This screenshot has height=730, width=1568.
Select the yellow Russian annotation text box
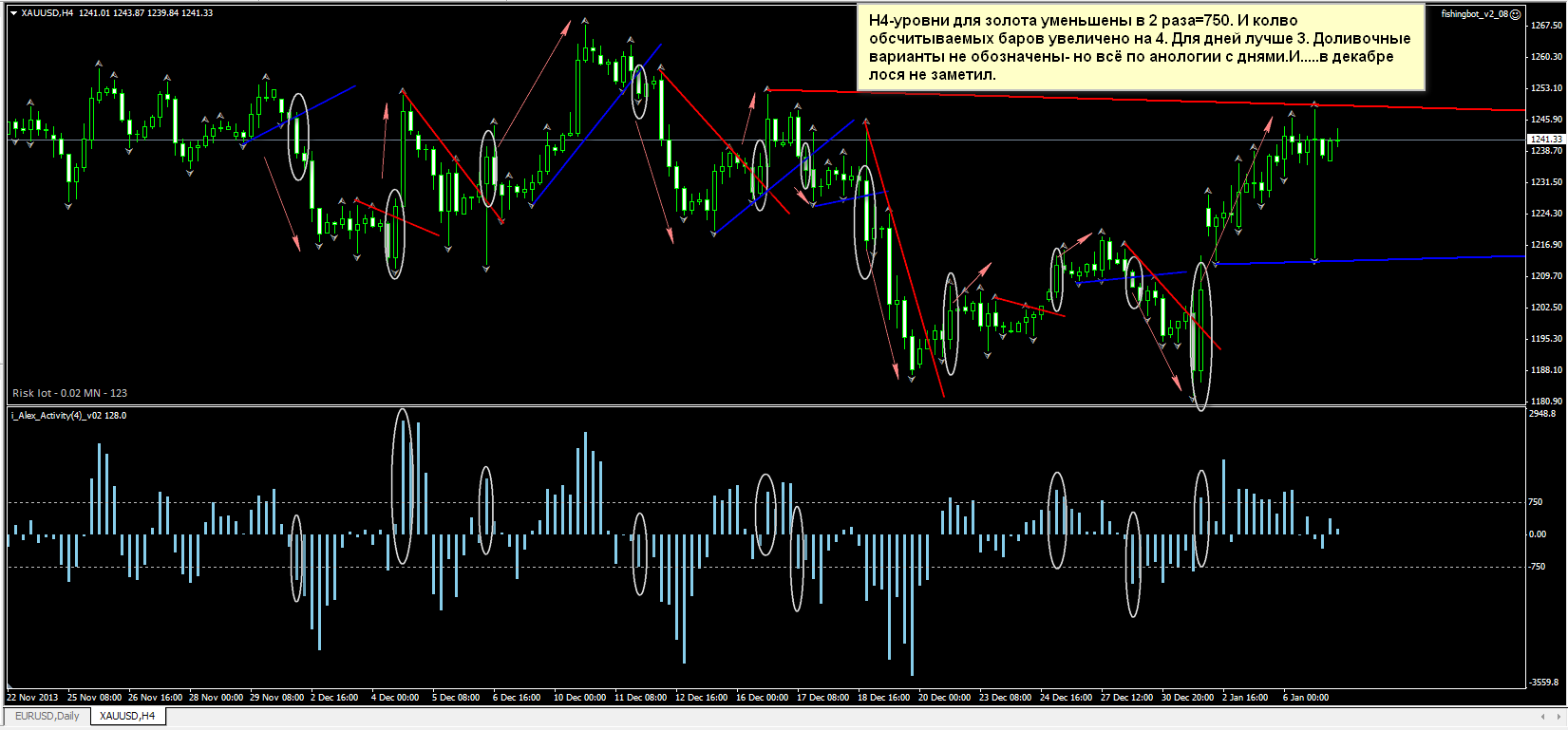point(1141,47)
